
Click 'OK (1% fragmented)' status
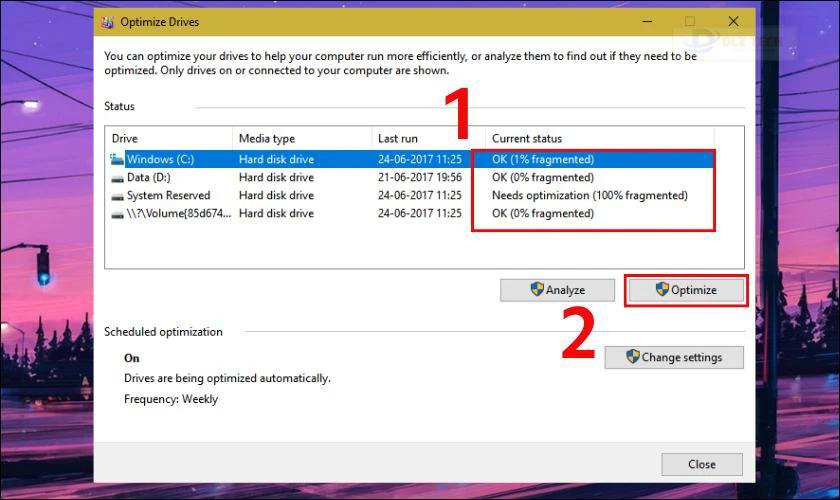pyautogui.click(x=543, y=159)
